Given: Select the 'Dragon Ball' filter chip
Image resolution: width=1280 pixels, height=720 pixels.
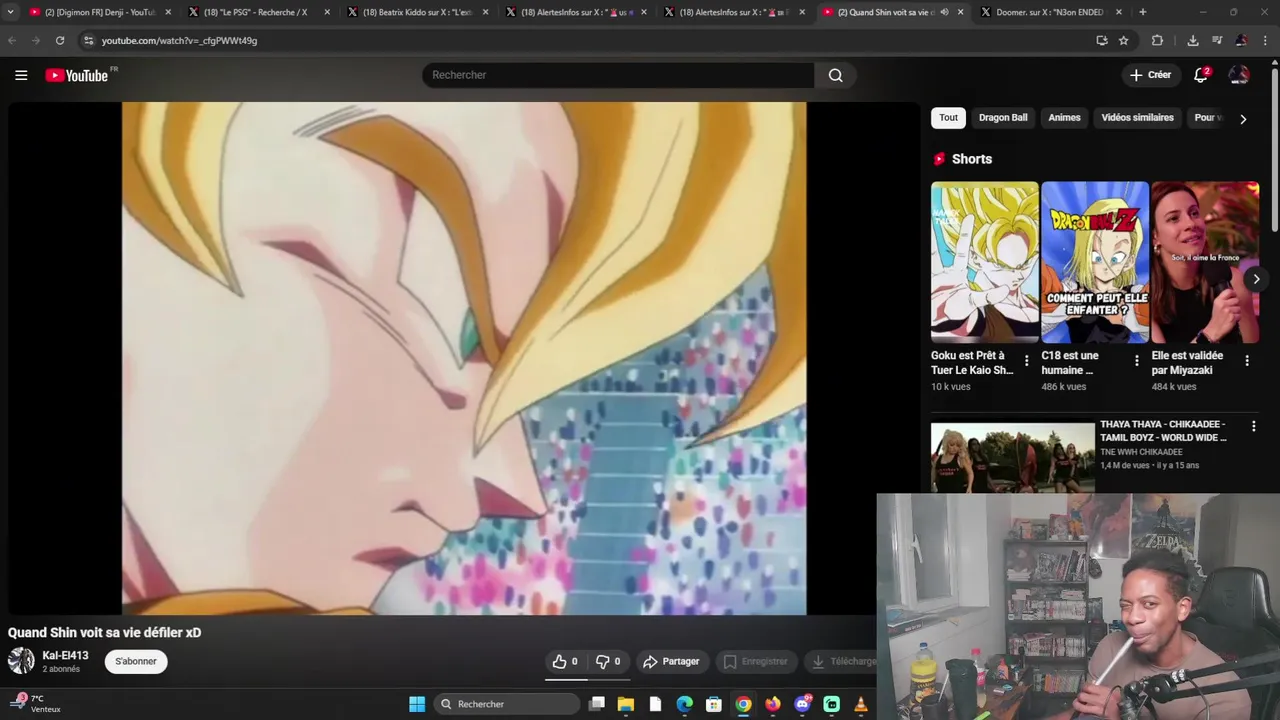Looking at the screenshot, I should [x=1003, y=118].
